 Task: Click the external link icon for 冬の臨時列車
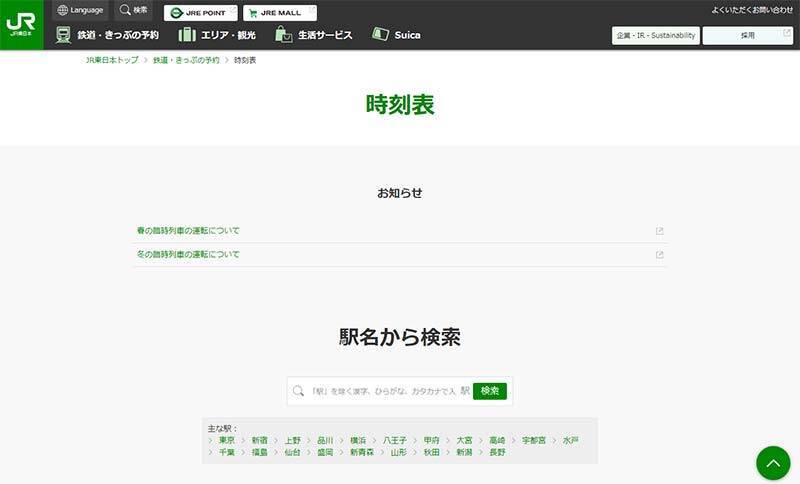click(x=659, y=255)
